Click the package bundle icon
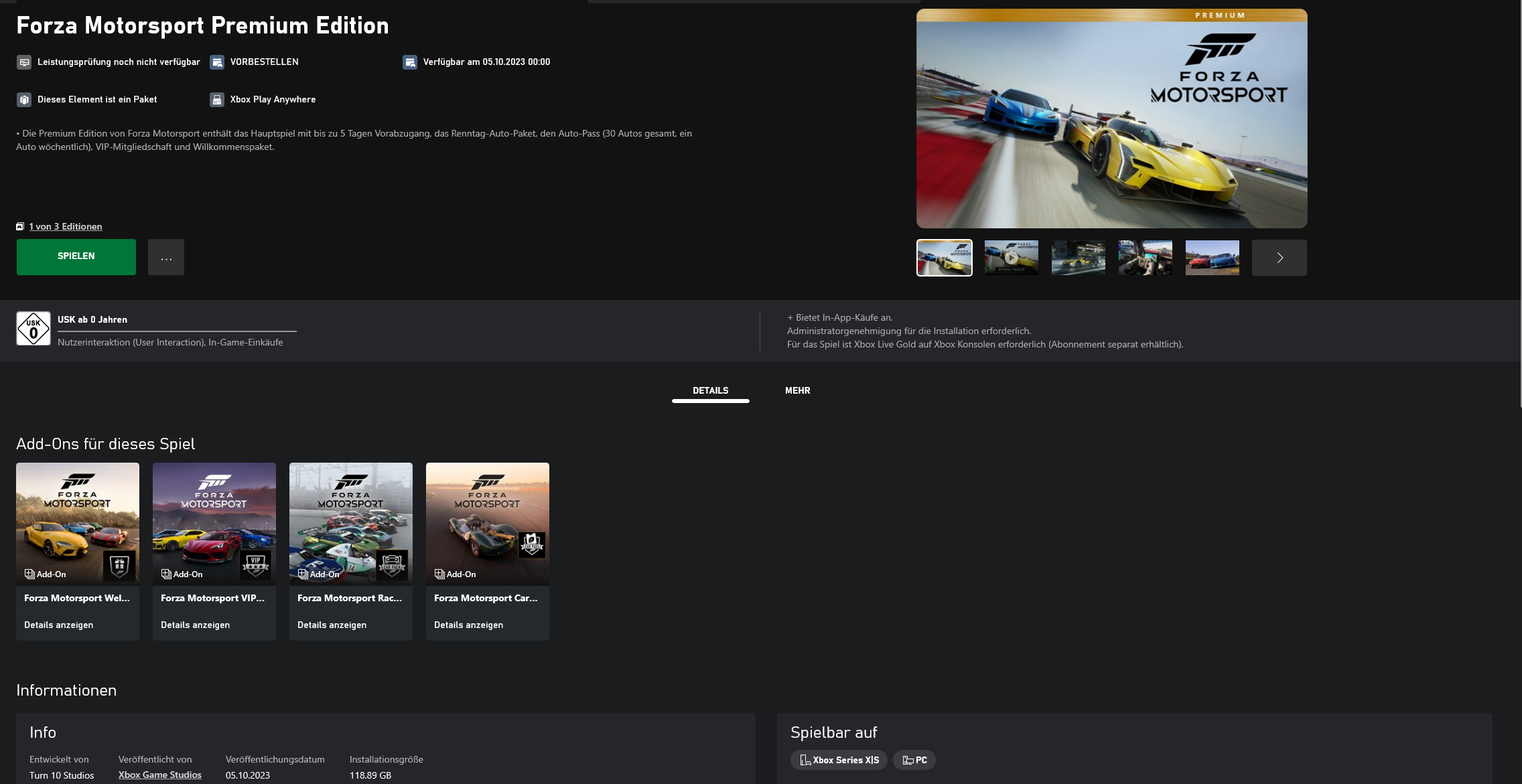 24,100
